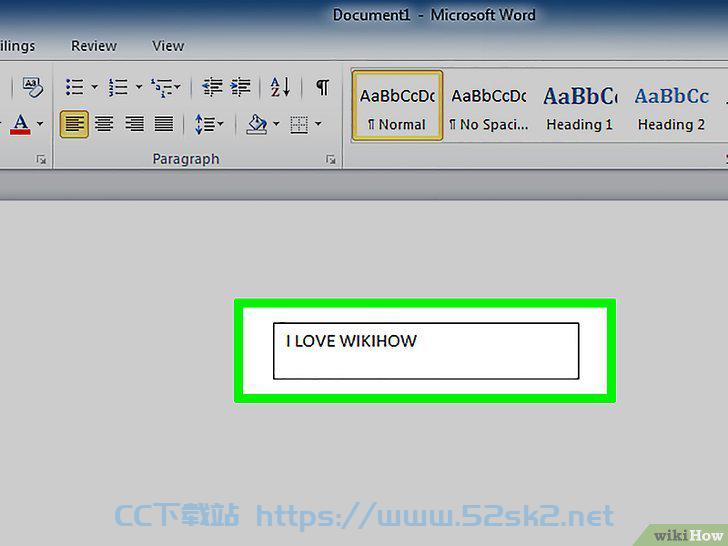Viewport: 728px width, 546px height.
Task: Open the Review ribbon tab
Action: point(94,46)
